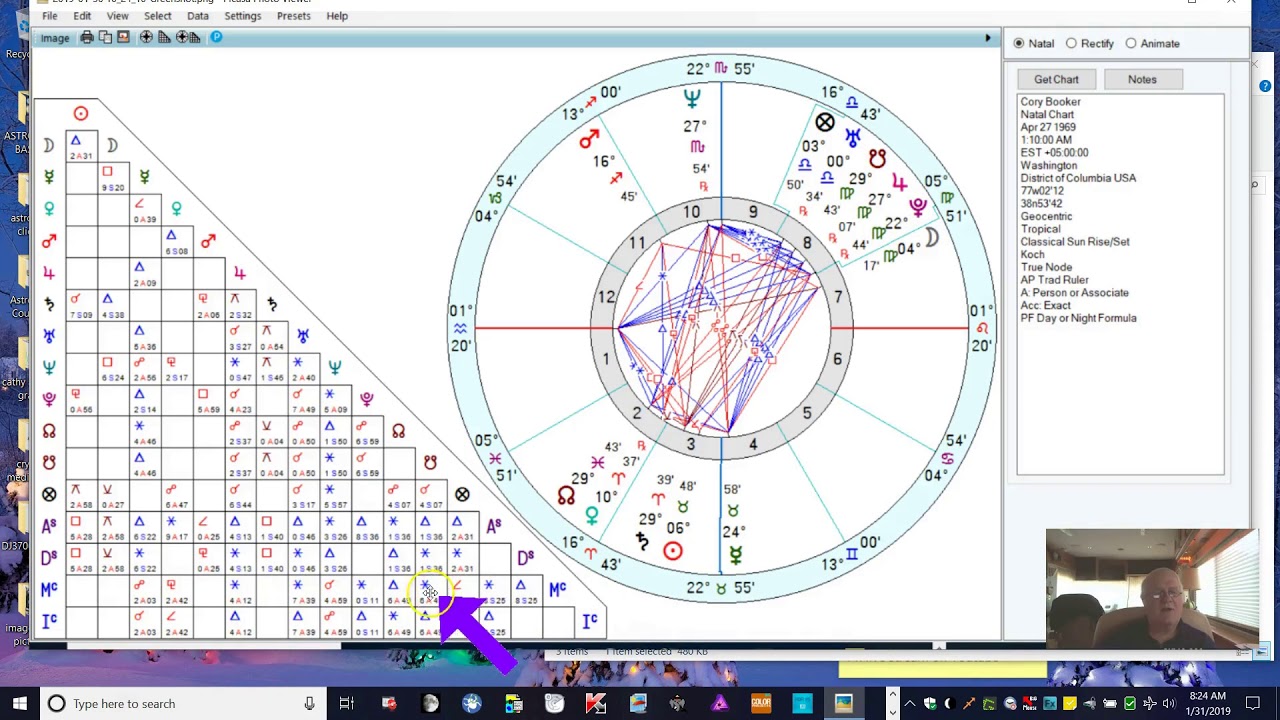
Task: Click the Ic label at grid's right edge
Action: 590,621
